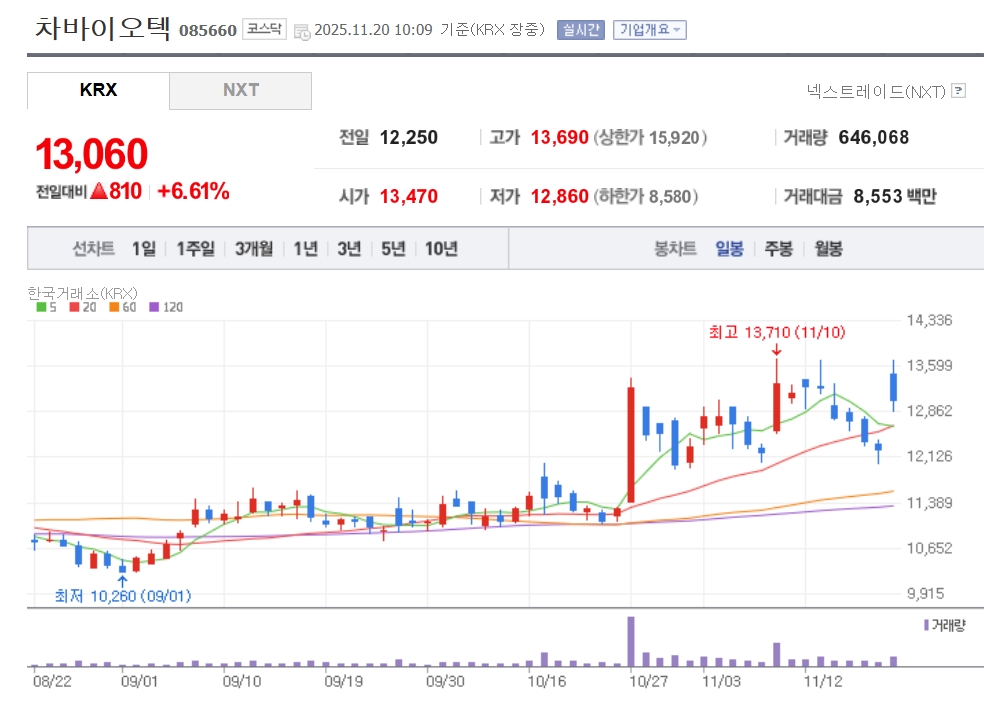The height and width of the screenshot is (716, 984).
Task: Click the NXT help question-mark icon
Action: tap(958, 91)
